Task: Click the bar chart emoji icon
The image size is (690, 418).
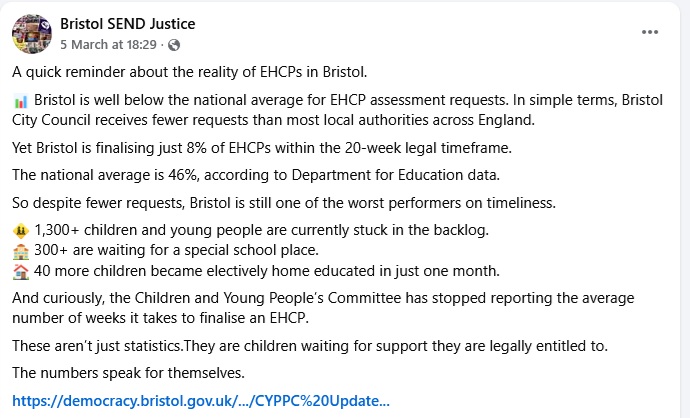Action: 21,102
